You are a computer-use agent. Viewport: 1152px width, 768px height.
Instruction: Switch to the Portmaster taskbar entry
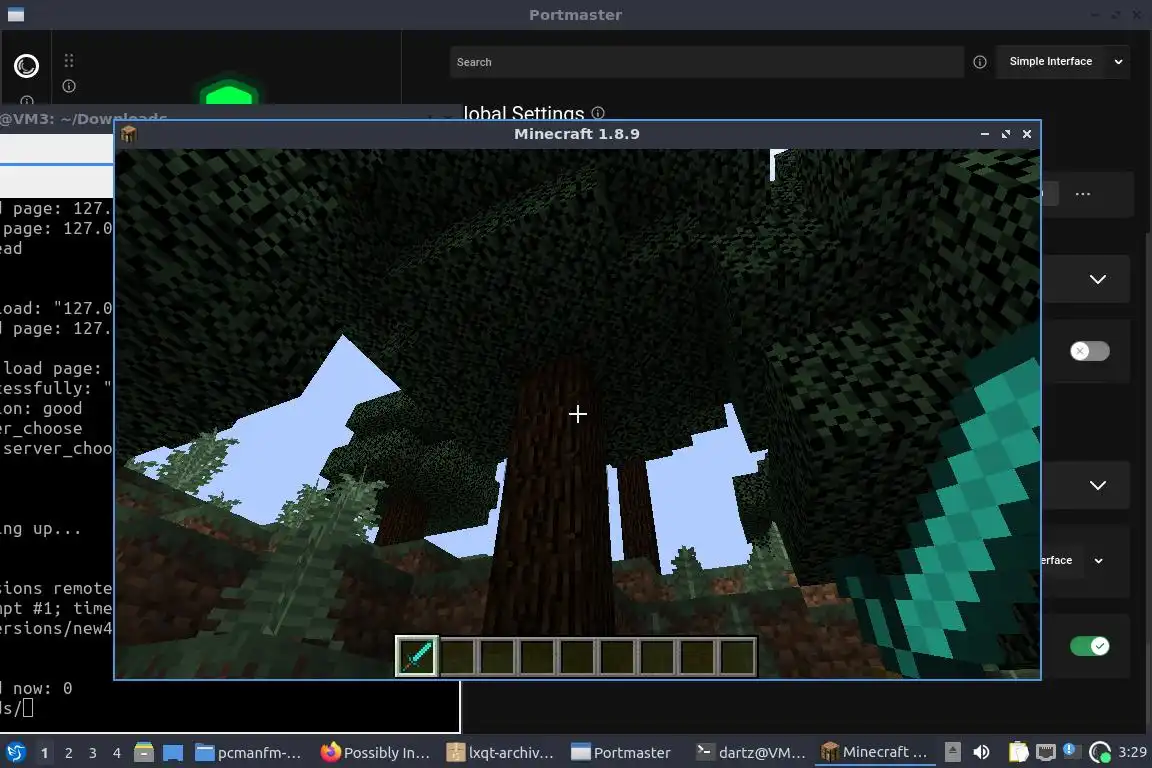622,753
